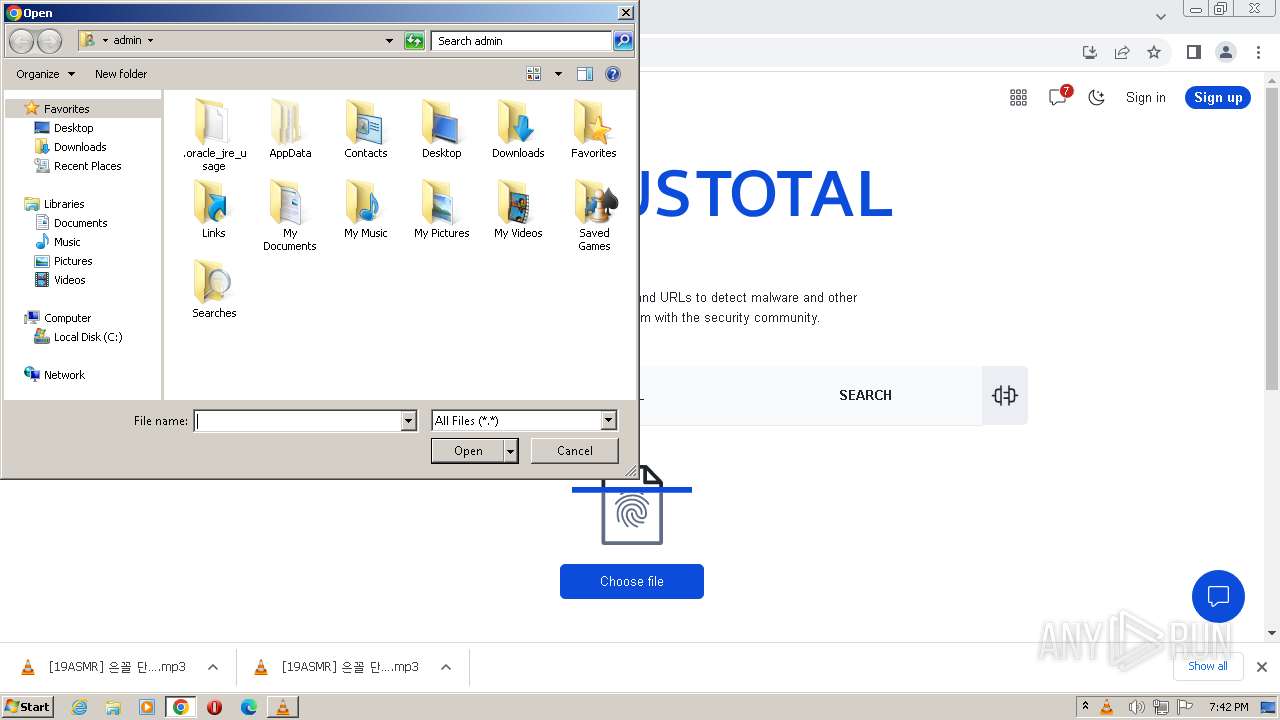Open VirusTotal apps grid icon
This screenshot has width=1280, height=720.
pos(1018,97)
